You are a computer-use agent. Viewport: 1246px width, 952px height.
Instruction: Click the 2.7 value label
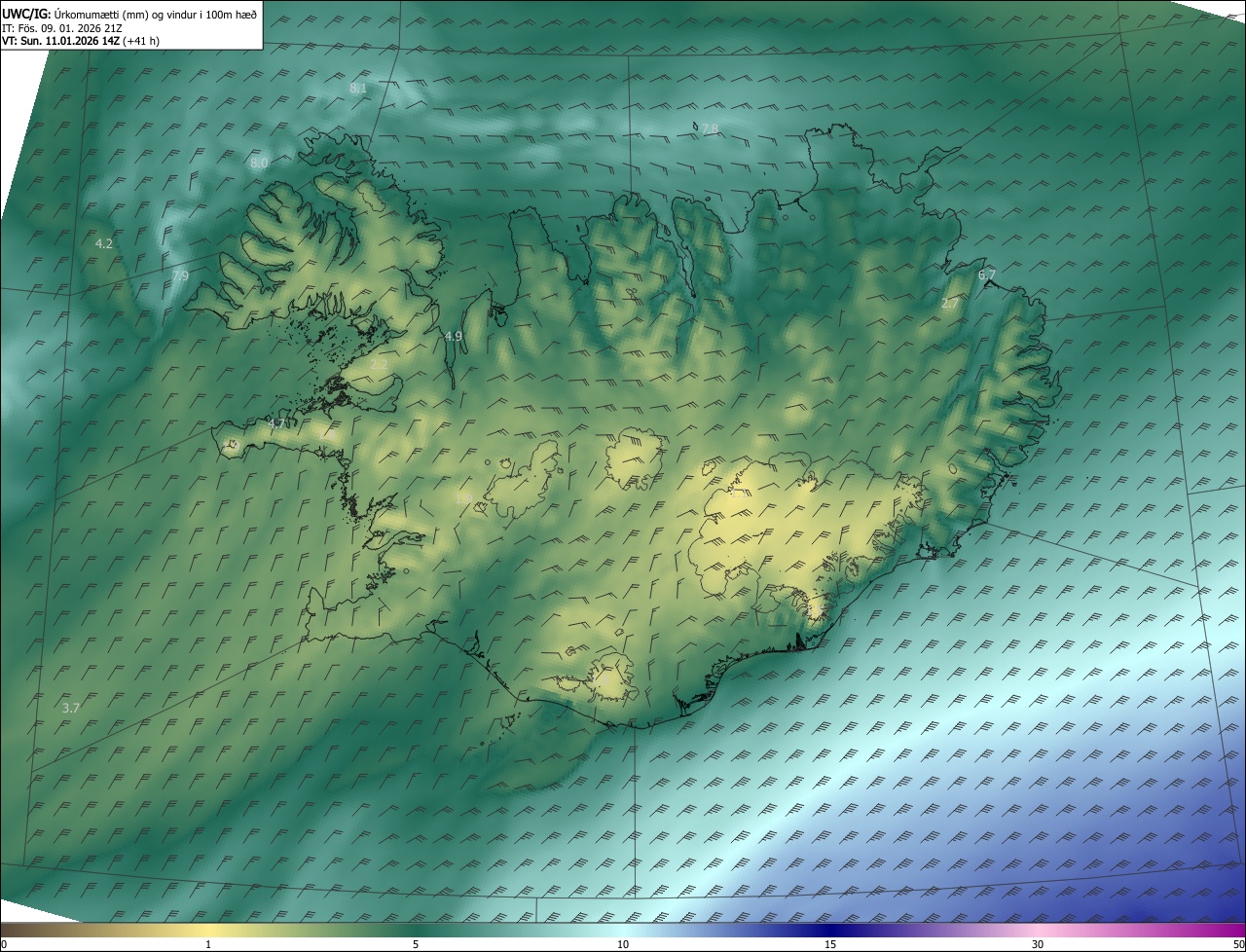(x=950, y=304)
